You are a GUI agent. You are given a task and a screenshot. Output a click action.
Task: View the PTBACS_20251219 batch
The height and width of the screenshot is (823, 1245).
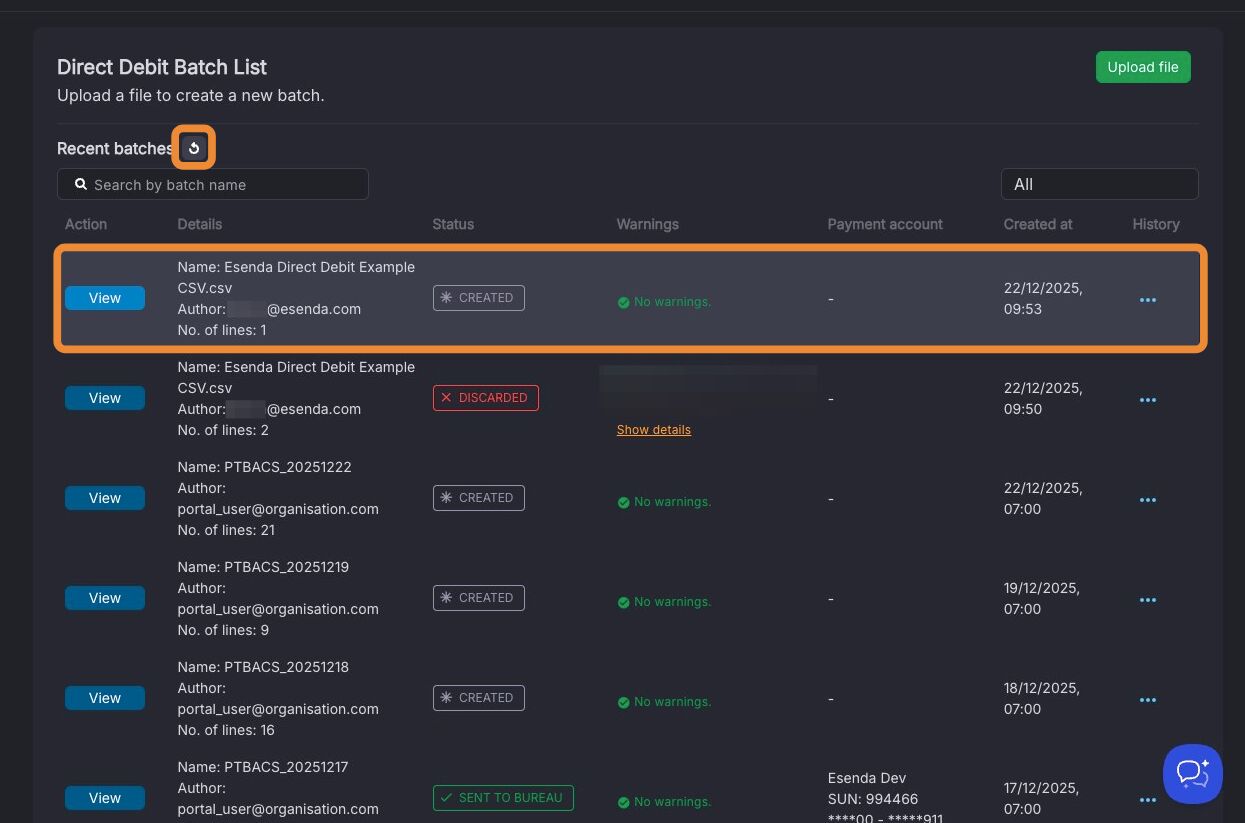(105, 598)
